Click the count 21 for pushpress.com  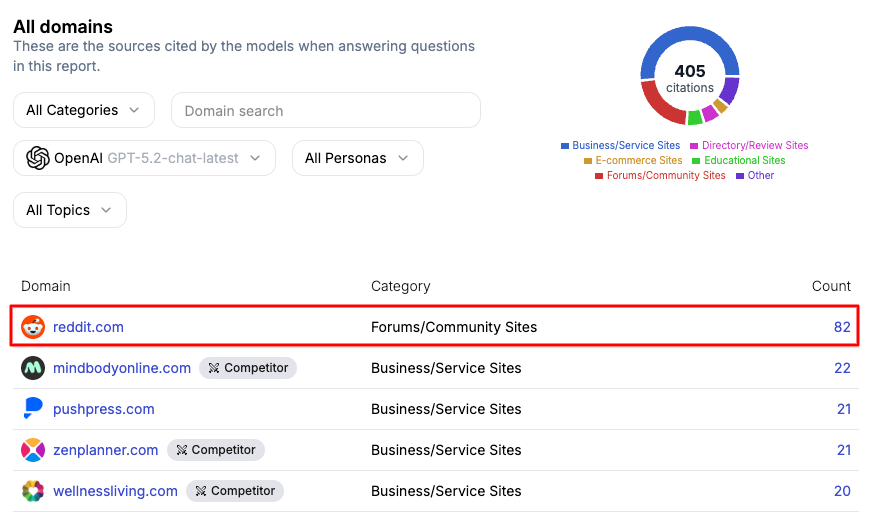click(x=844, y=409)
